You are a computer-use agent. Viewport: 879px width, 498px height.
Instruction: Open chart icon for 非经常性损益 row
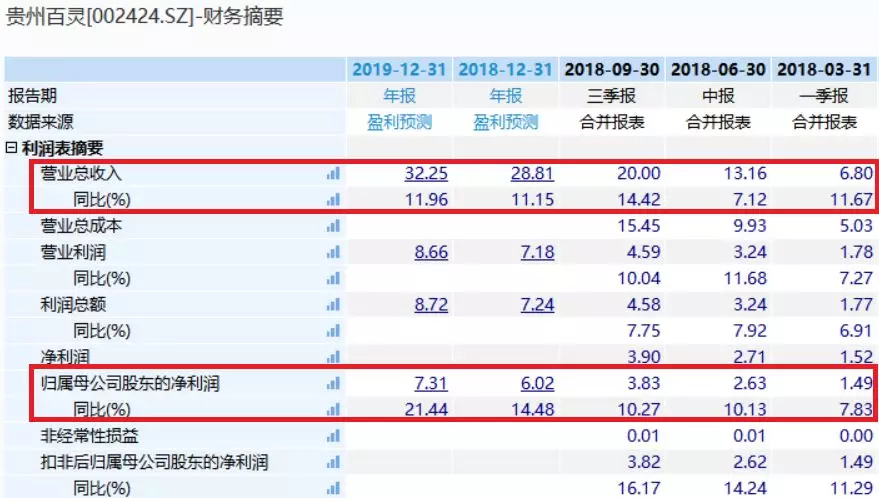(x=333, y=436)
